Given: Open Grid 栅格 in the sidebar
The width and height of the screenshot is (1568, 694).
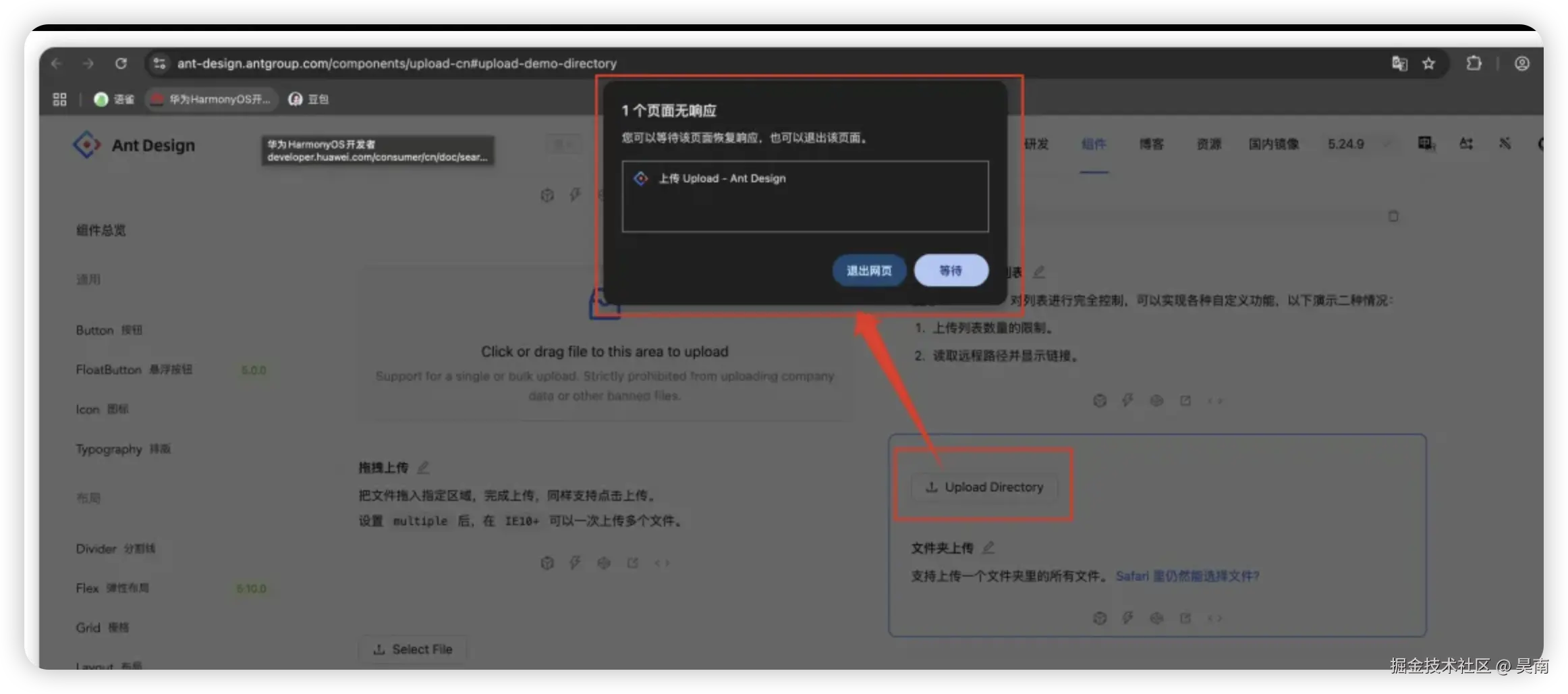Looking at the screenshot, I should coord(103,628).
